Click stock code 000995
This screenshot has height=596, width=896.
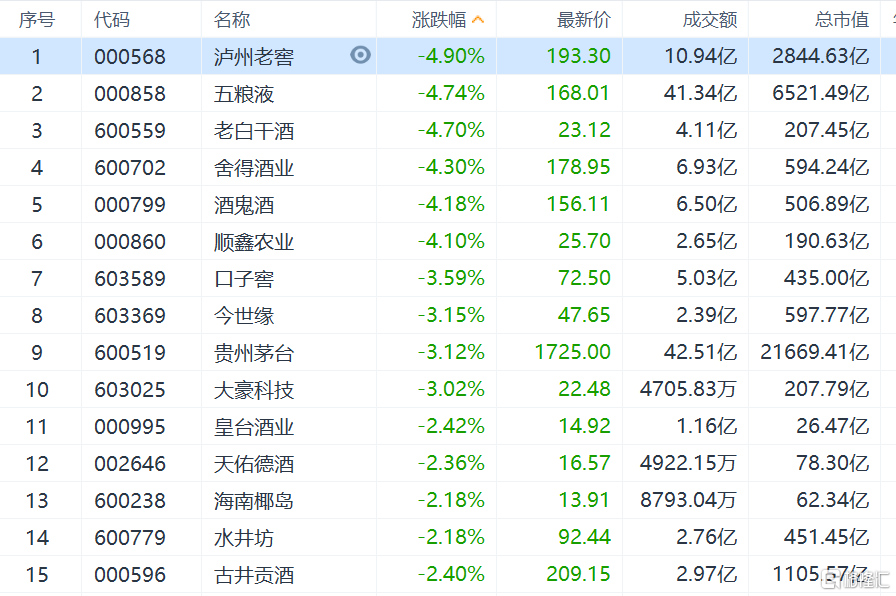130,427
